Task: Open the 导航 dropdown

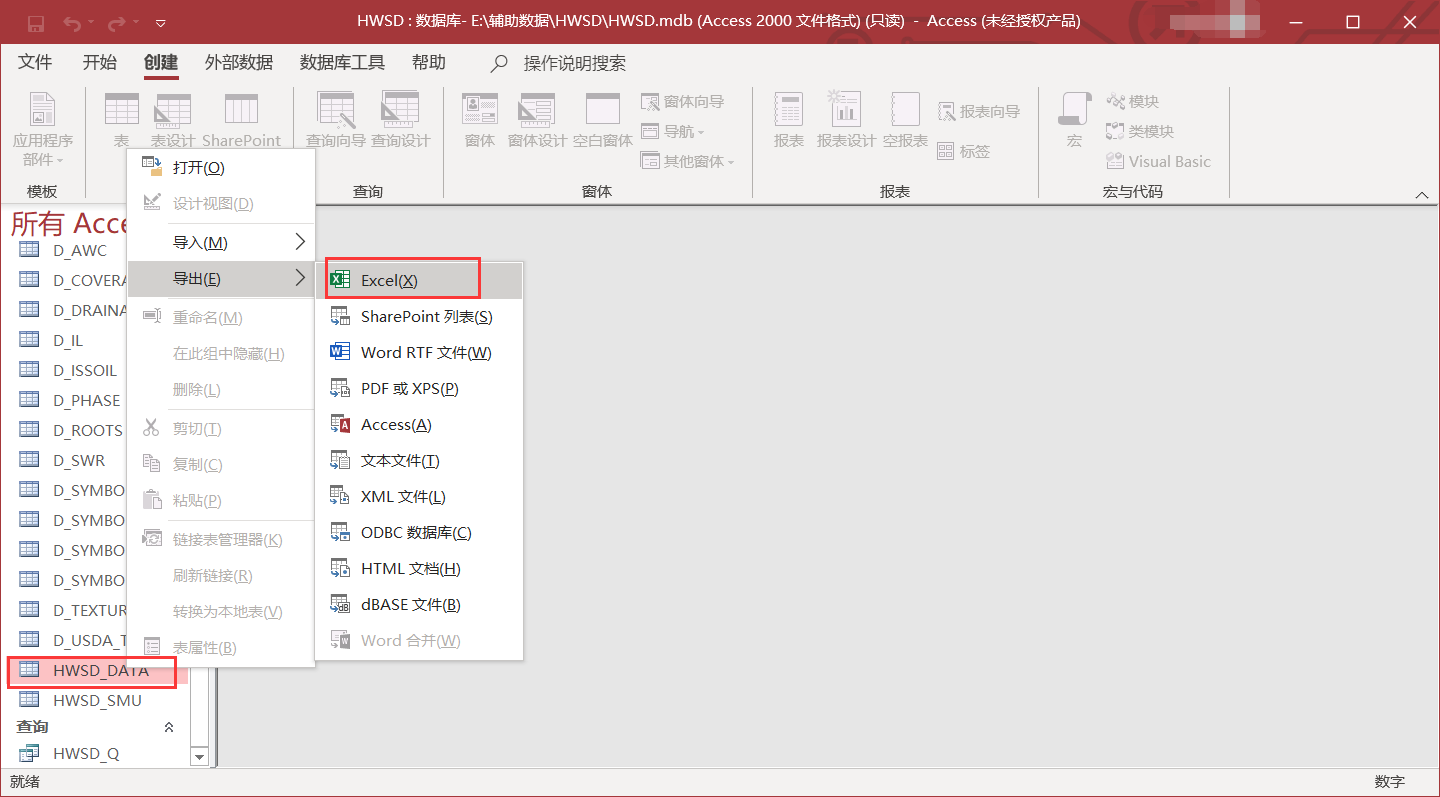Action: [x=673, y=131]
